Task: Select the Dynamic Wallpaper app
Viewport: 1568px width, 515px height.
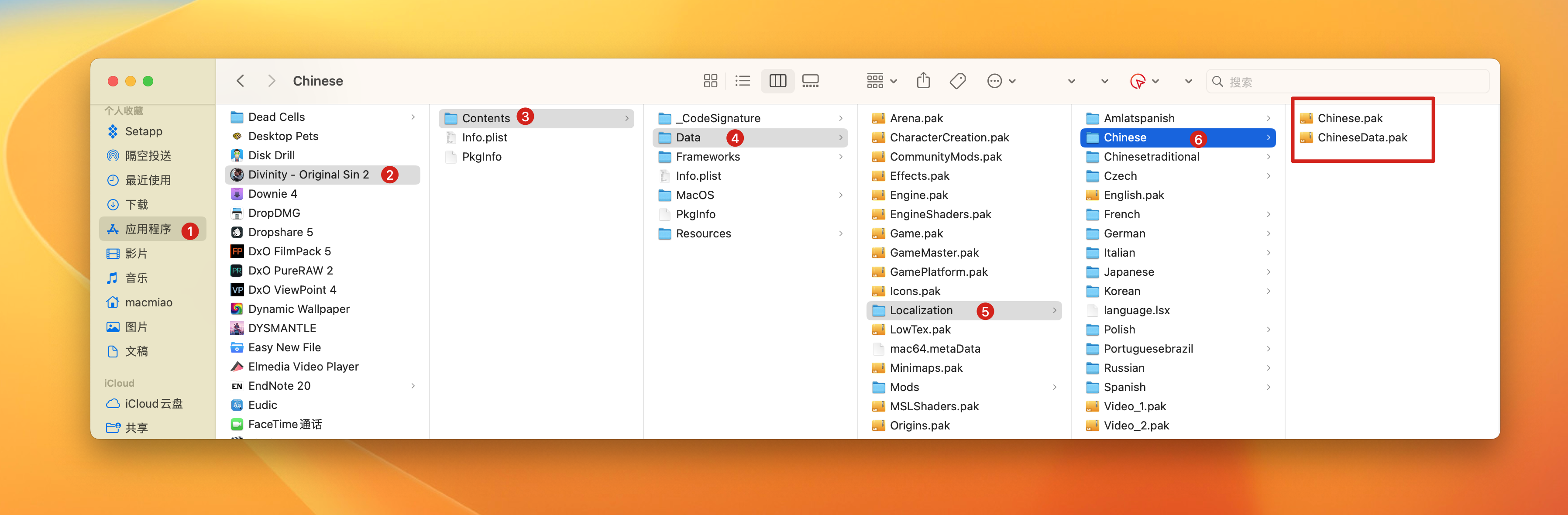Action: 298,309
